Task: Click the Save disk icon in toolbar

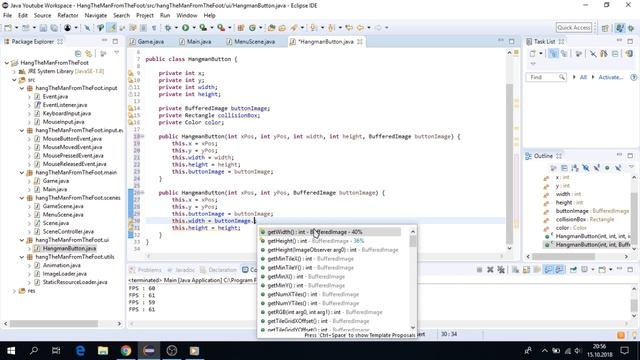Action: pos(43,28)
